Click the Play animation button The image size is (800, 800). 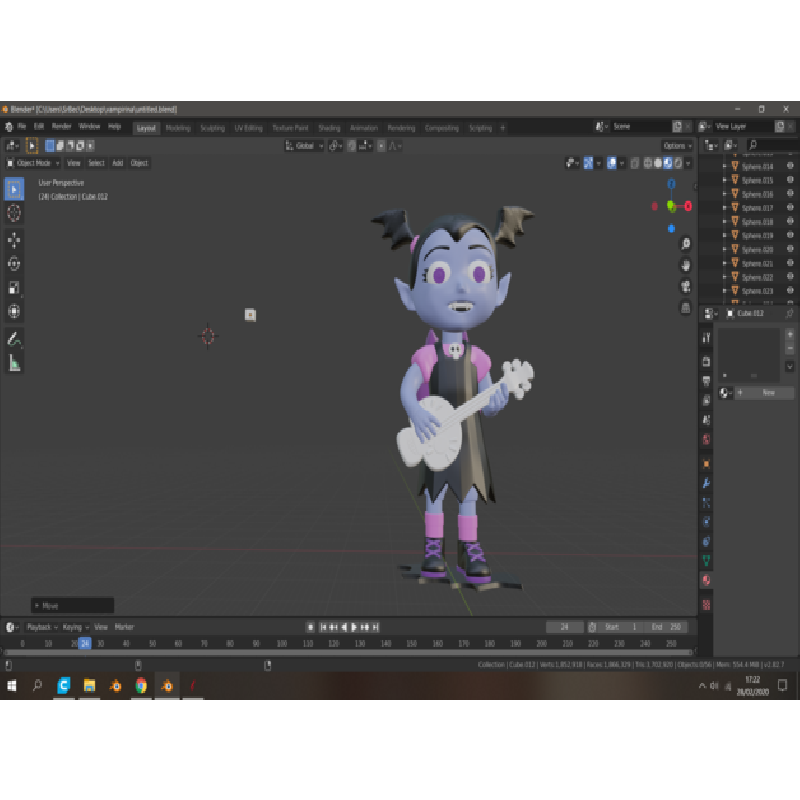(354, 627)
